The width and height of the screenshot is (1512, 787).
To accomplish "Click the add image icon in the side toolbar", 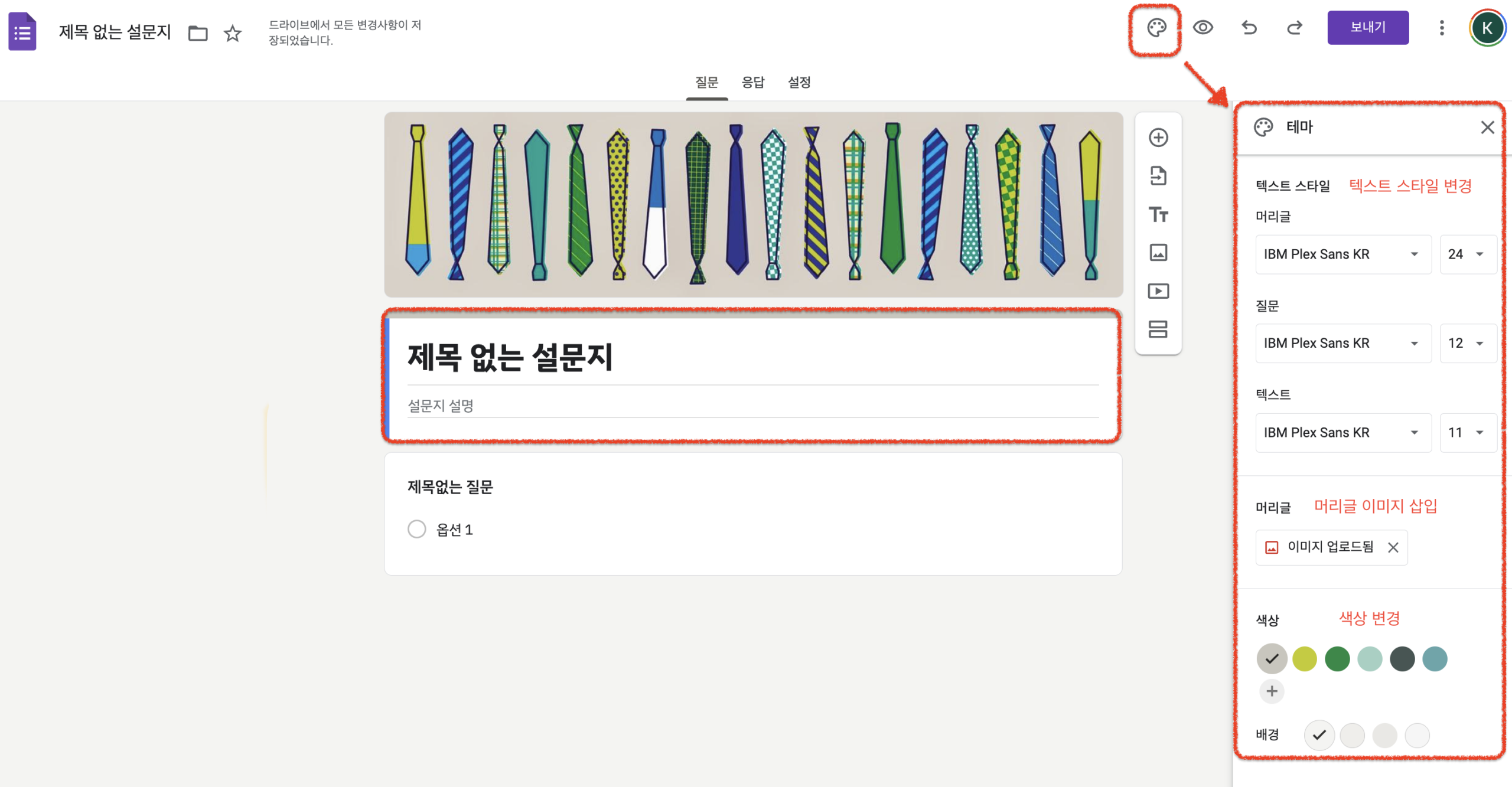I will (x=1158, y=253).
